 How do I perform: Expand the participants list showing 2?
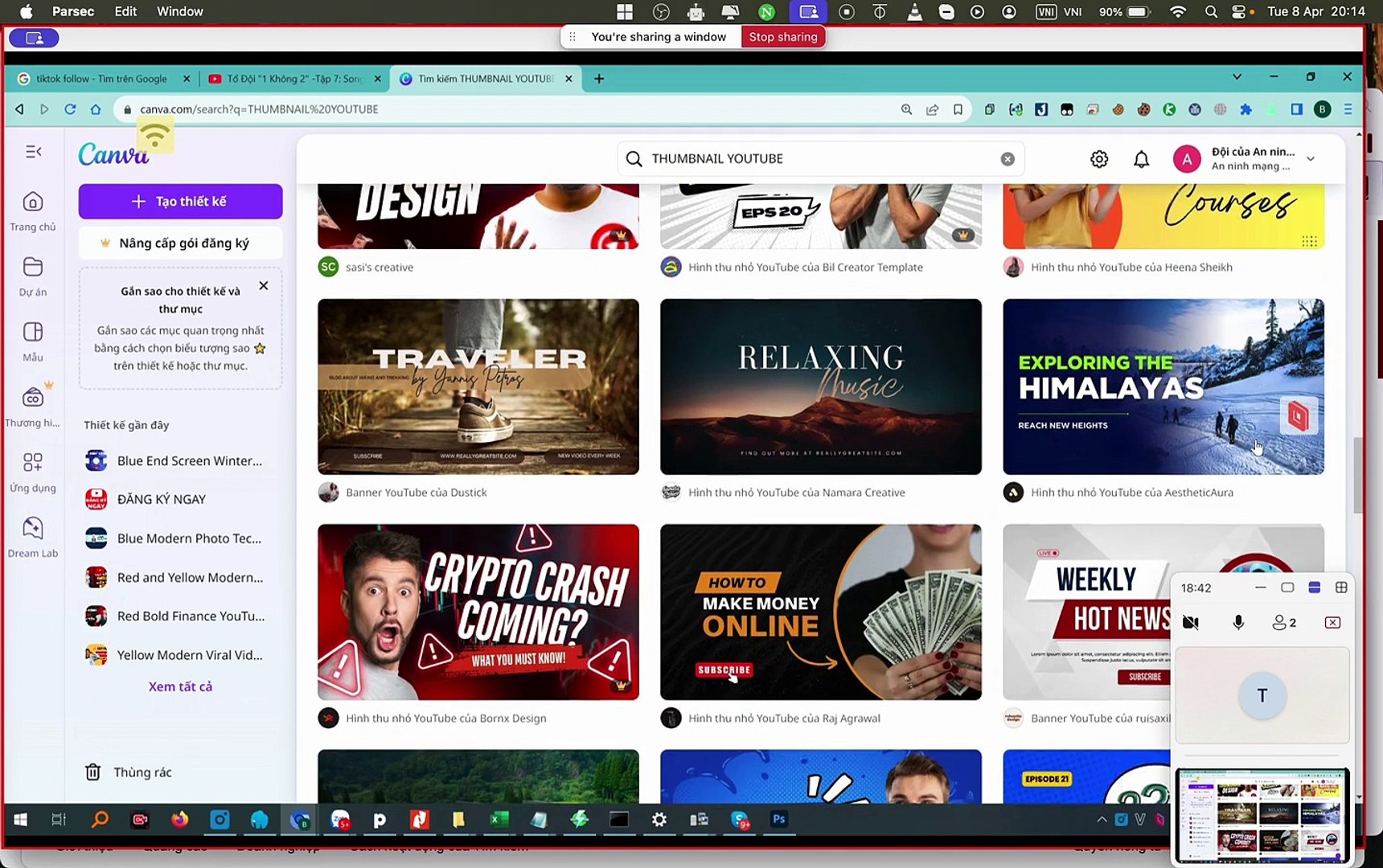click(x=1284, y=622)
